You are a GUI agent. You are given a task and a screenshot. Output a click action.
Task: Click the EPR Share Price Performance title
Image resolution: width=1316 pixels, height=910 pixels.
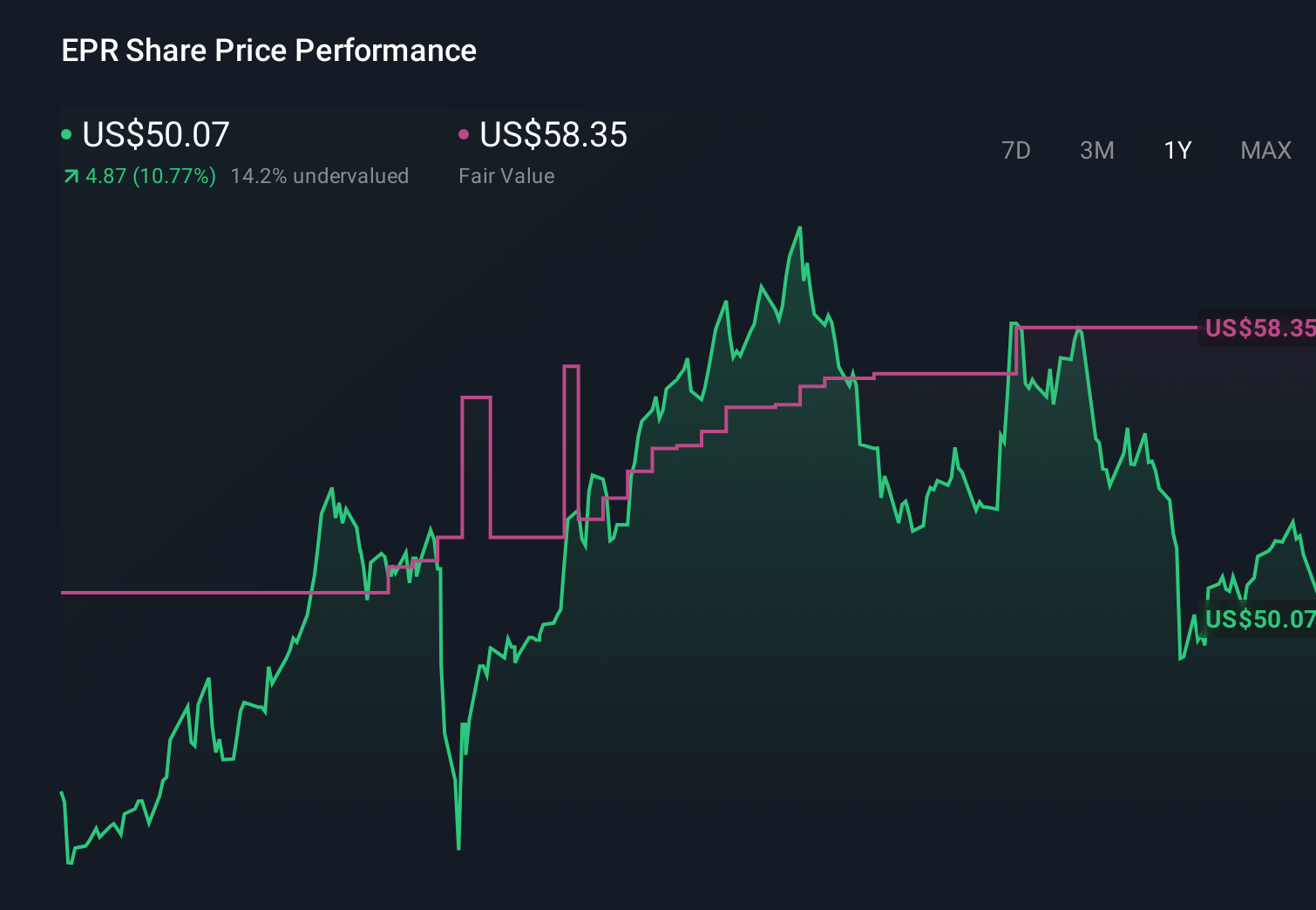pos(268,50)
